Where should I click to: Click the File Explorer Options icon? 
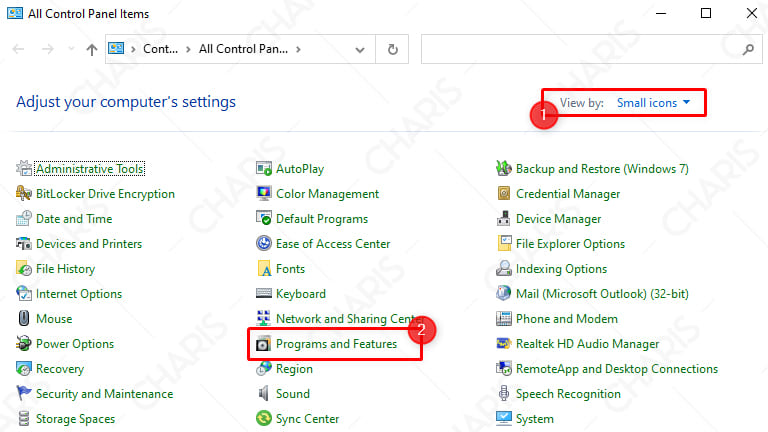click(x=504, y=243)
